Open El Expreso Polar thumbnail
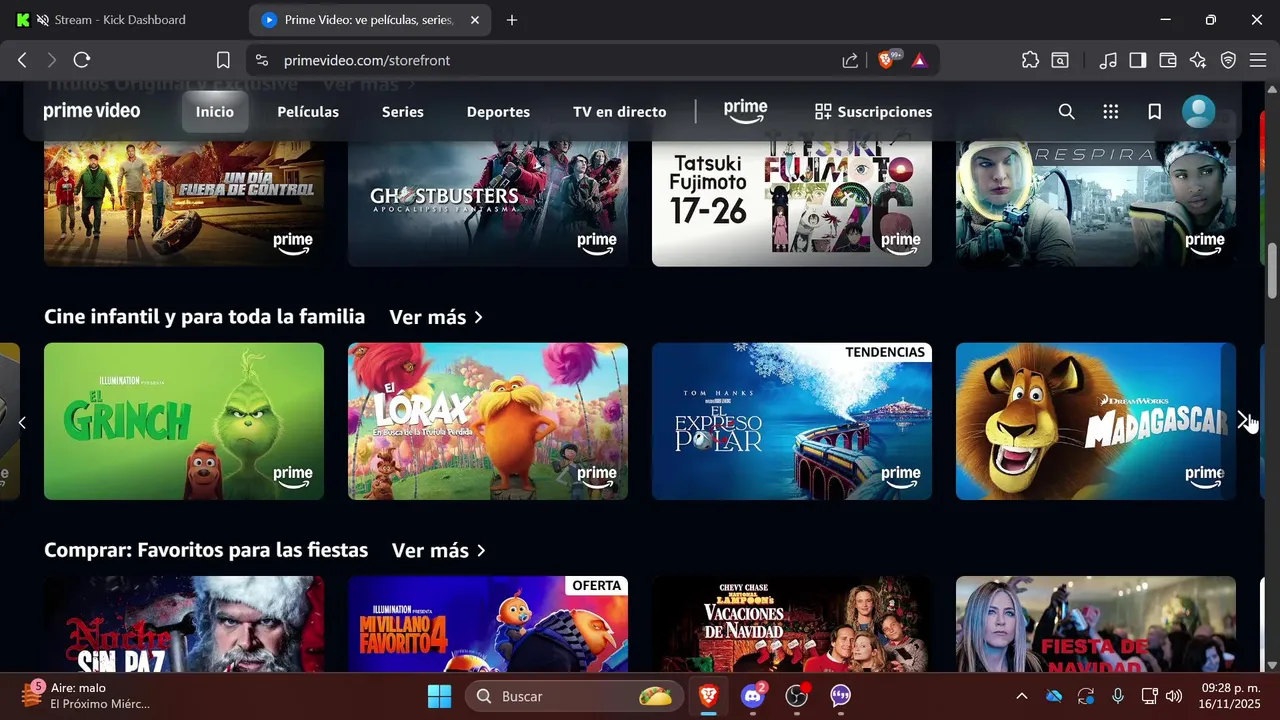This screenshot has height=720, width=1280. (x=792, y=421)
